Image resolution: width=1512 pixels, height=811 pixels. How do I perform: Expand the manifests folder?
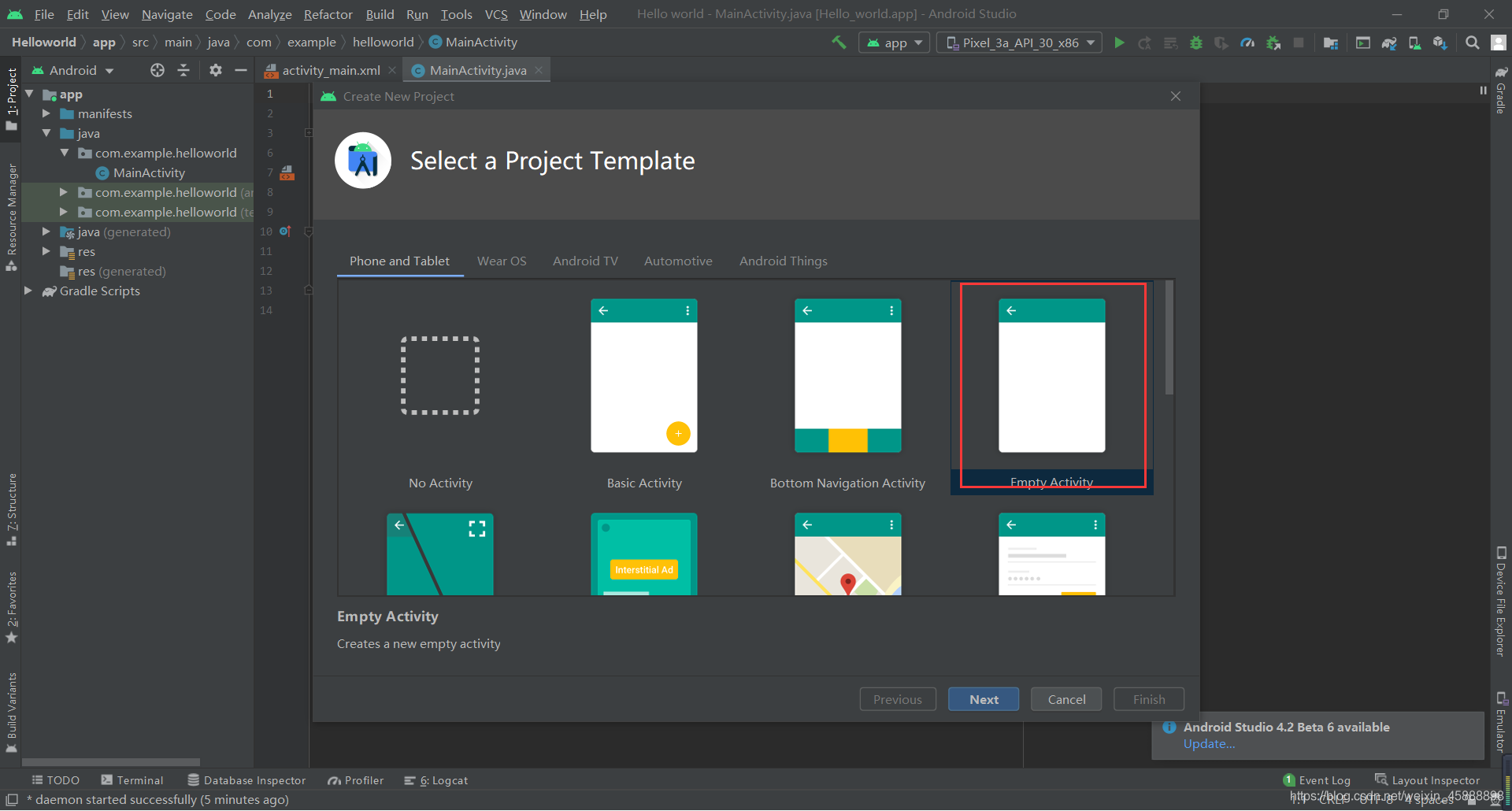coord(46,113)
